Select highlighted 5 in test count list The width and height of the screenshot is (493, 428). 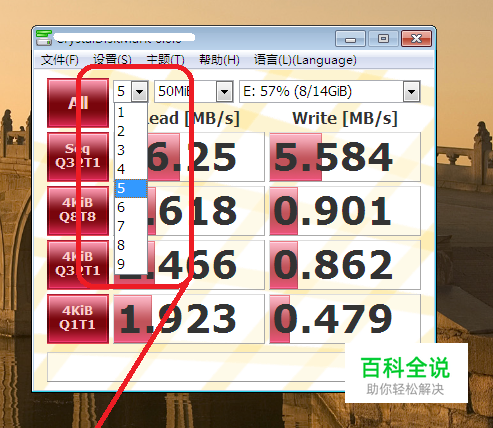tap(131, 188)
